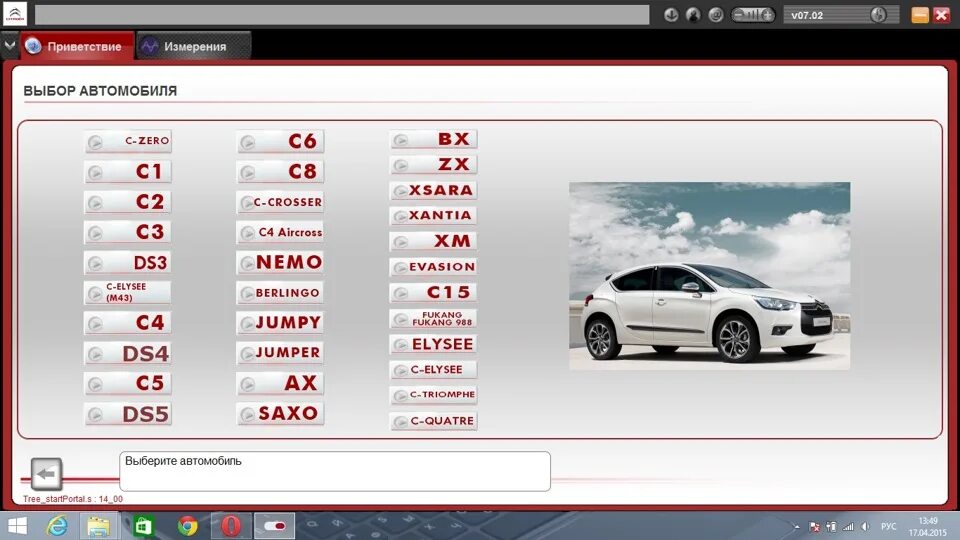Click the active diagnostic app taskbar icon

pos(274,527)
